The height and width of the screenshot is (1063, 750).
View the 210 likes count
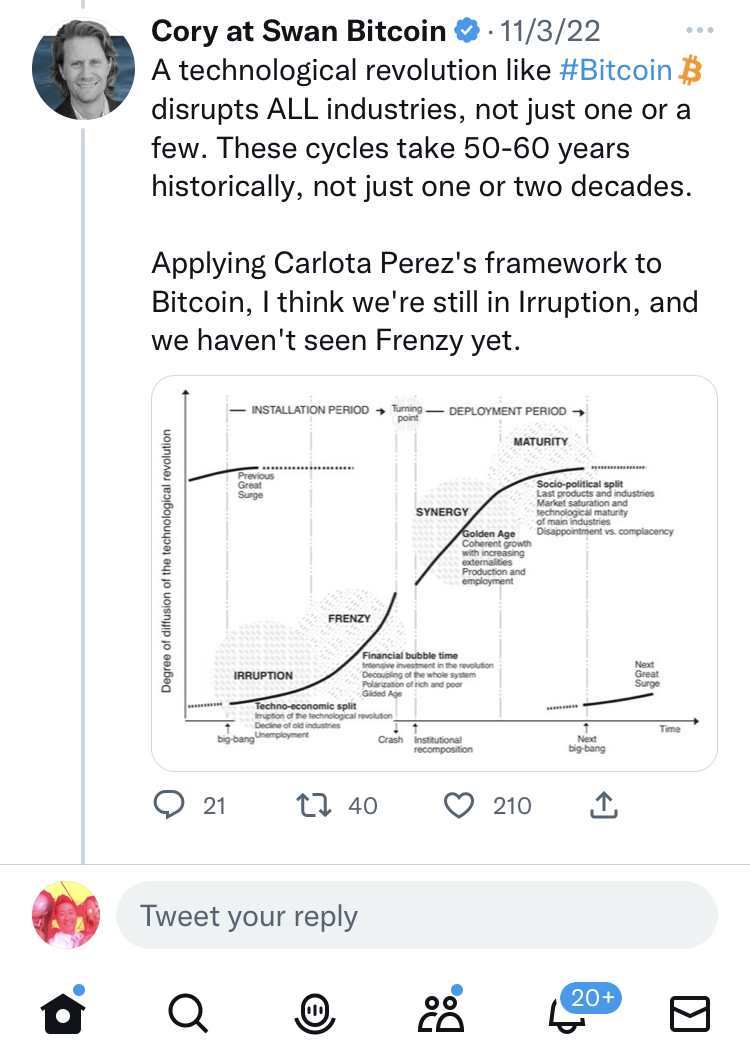click(512, 805)
